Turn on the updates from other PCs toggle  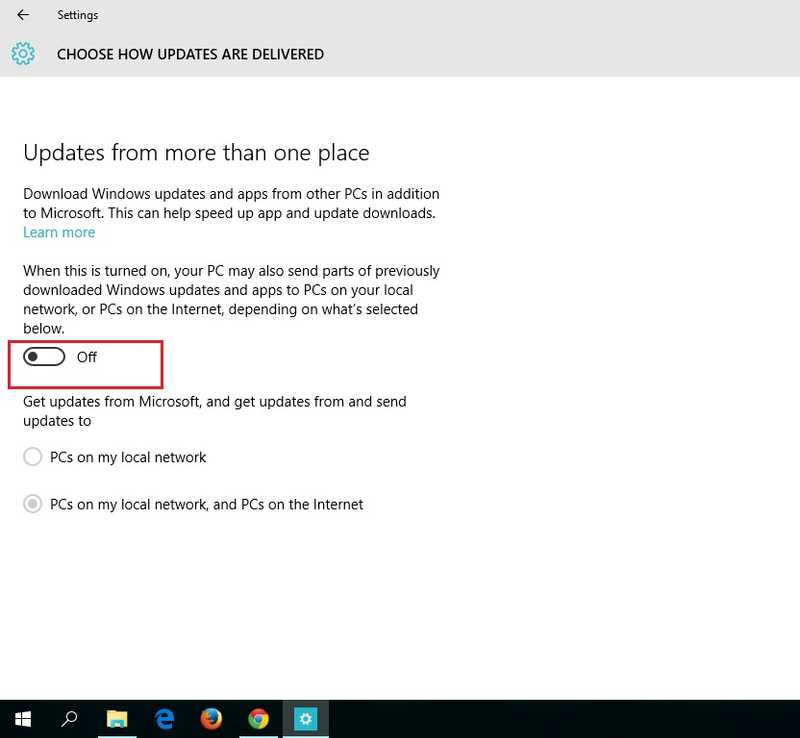tap(44, 357)
